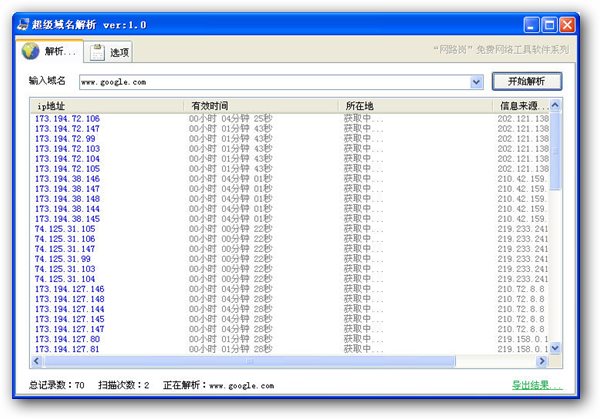This screenshot has width=600, height=419.
Task: Select row 173.194.127.81
Action: (290, 349)
